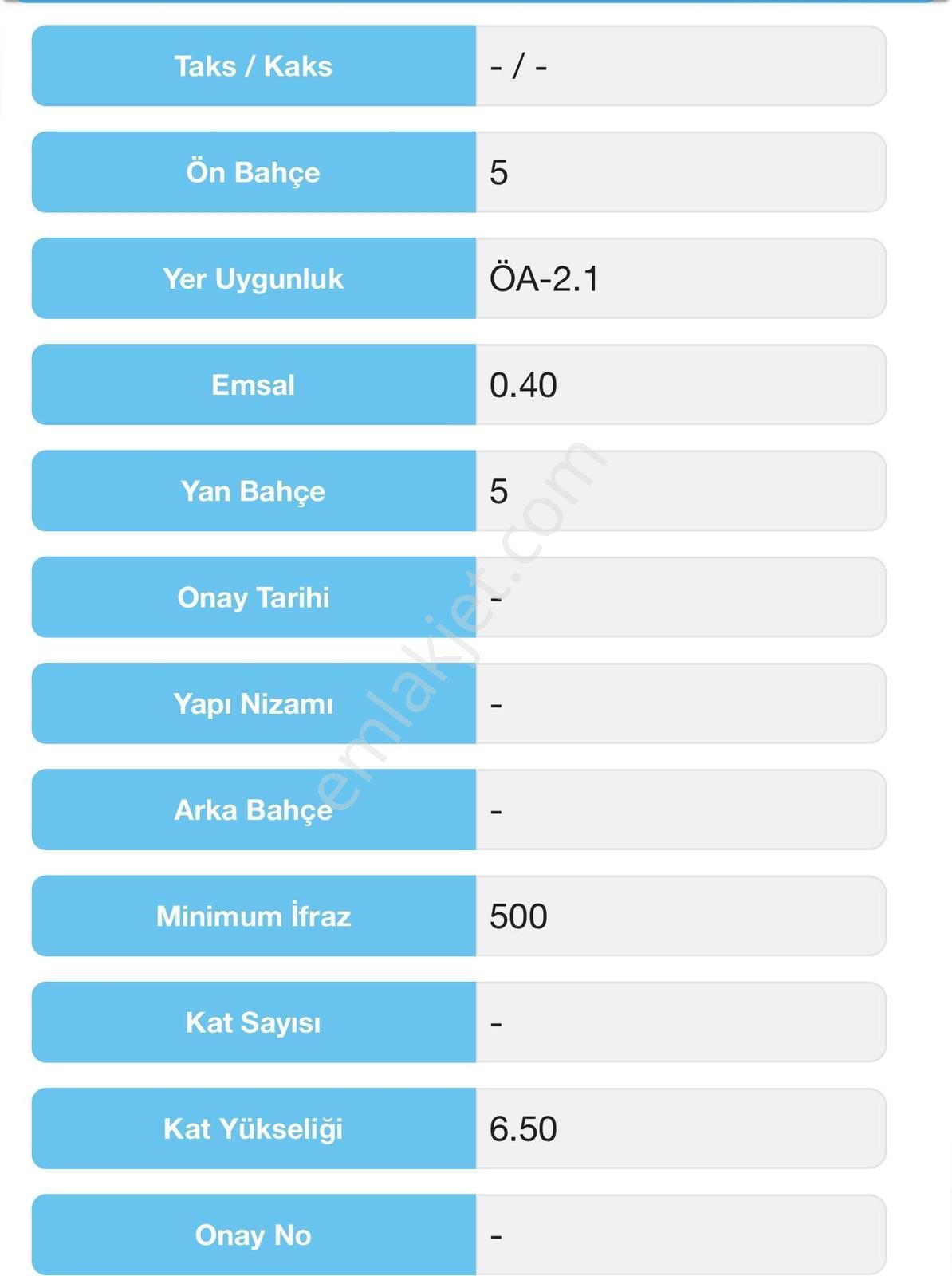Viewport: 952px width, 1276px height.
Task: Click the Yapı Nizamı value field
Action: [681, 703]
